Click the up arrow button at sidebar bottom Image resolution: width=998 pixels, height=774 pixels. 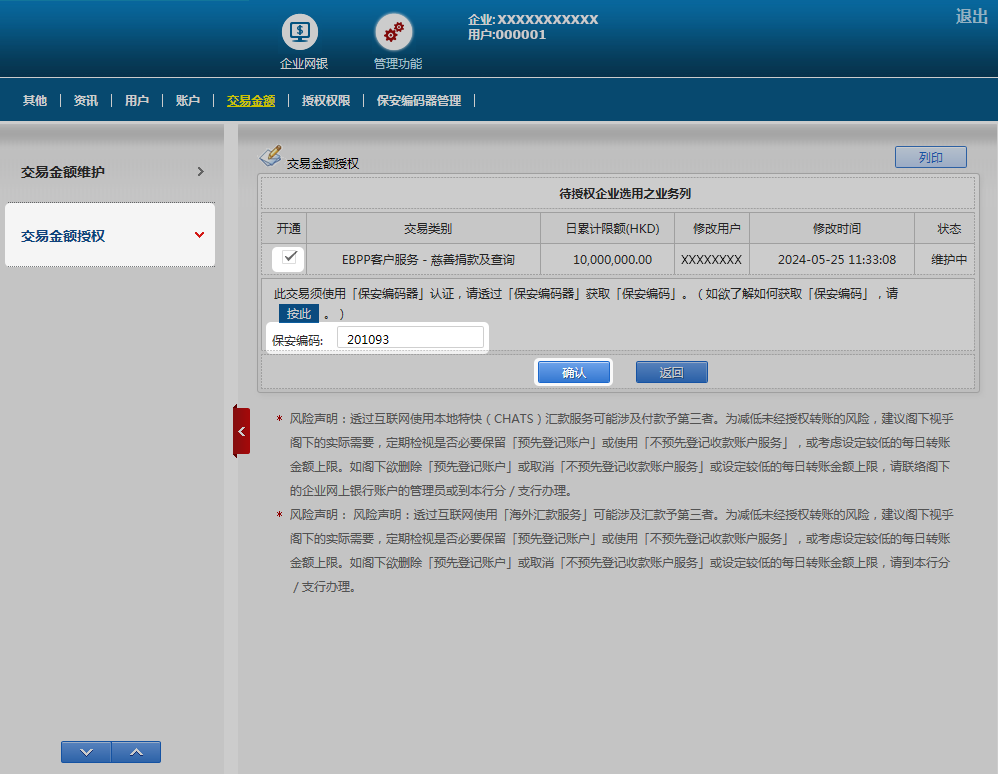click(x=136, y=752)
